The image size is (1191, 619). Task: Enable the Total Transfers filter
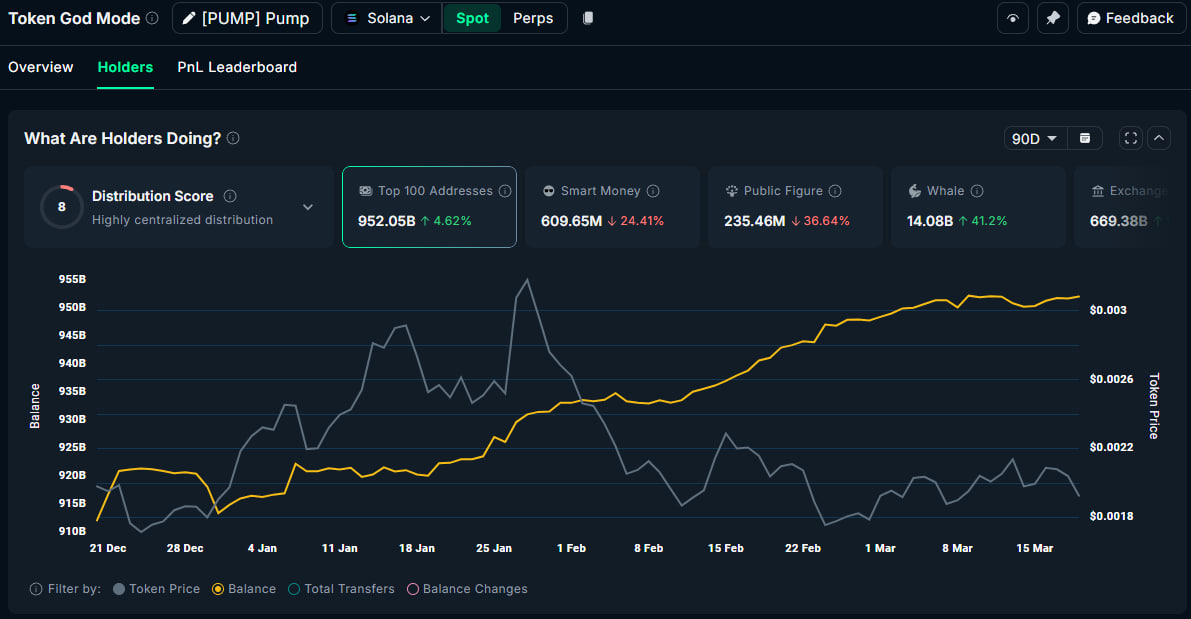[340, 589]
